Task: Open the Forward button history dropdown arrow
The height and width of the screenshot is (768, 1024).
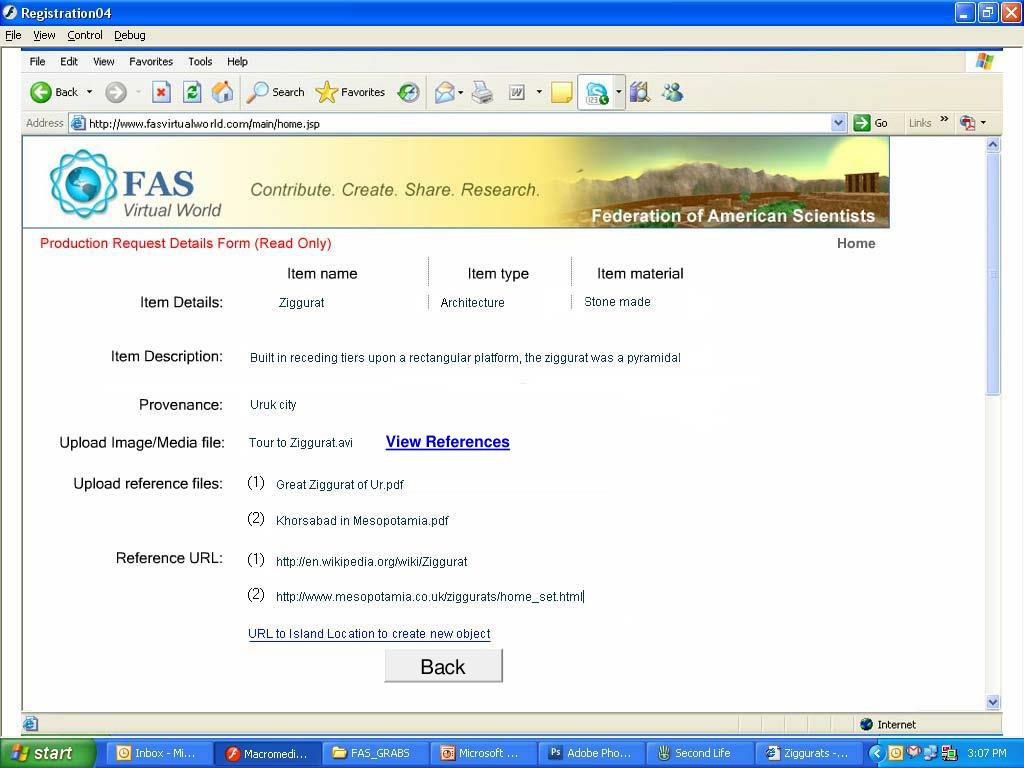Action: pyautogui.click(x=138, y=92)
